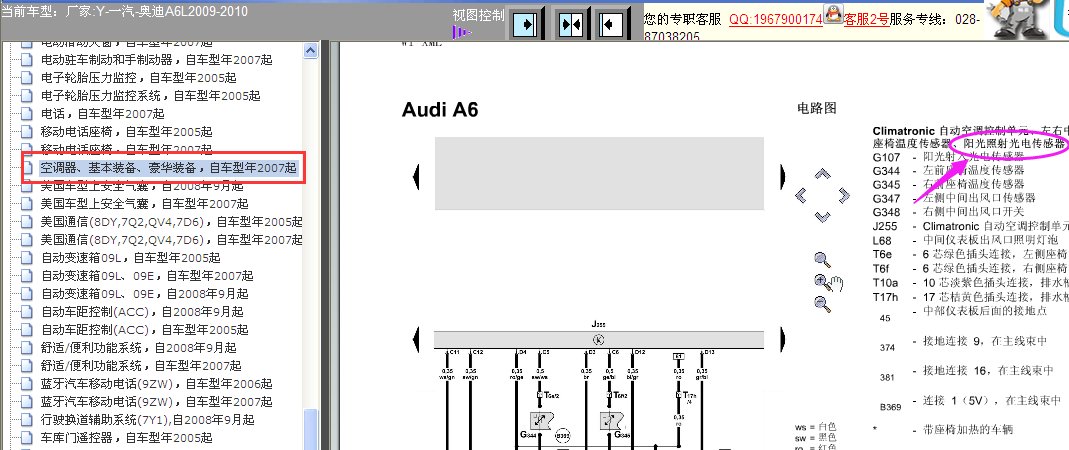The height and width of the screenshot is (450, 1069).
Task: Click the 电路图 heading
Action: point(816,108)
